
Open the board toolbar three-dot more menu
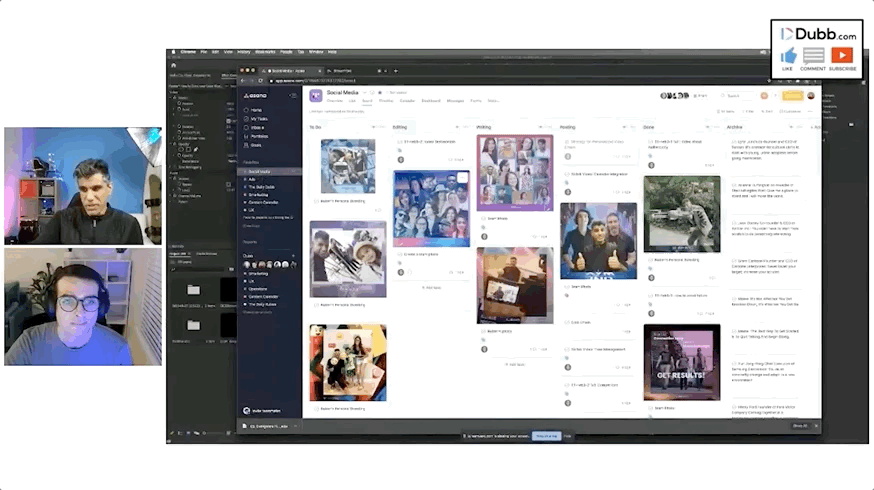point(810,111)
